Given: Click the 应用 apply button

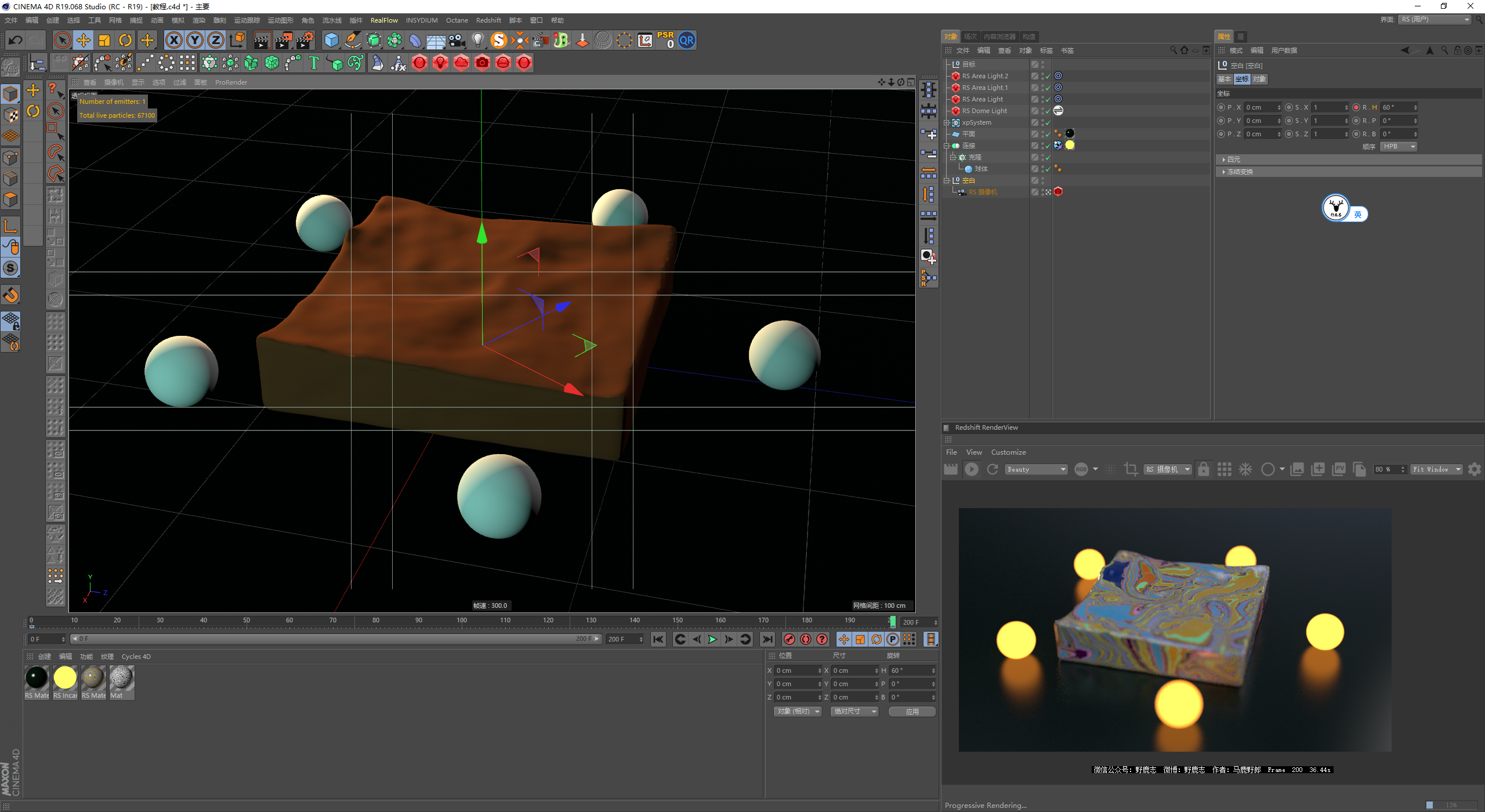Looking at the screenshot, I should click(912, 711).
